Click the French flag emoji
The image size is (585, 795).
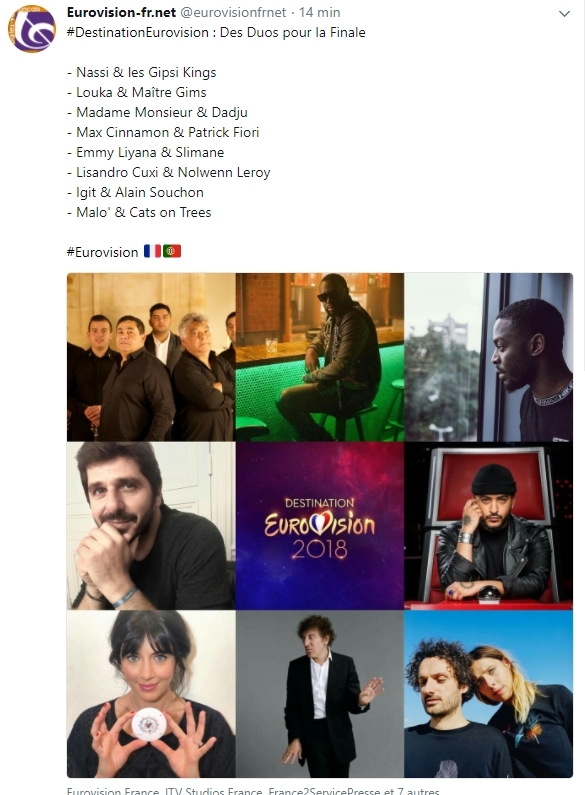[x=152, y=251]
